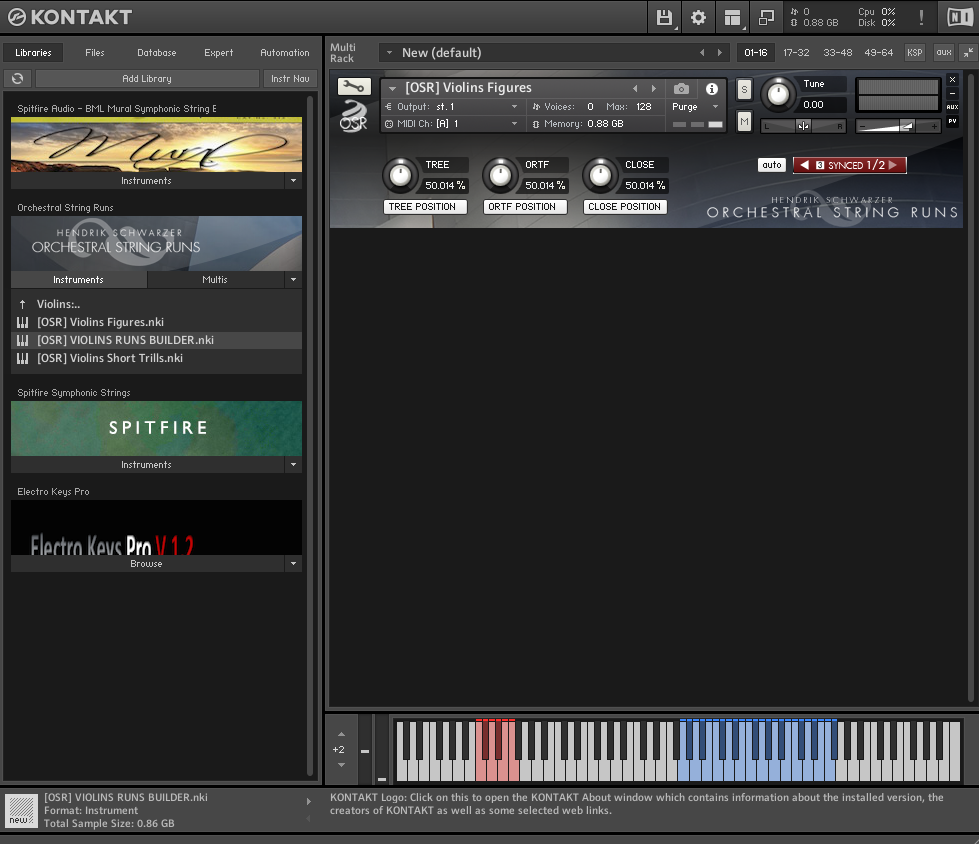Click the Native Instruments NI logo
979x844 pixels.
click(959, 17)
